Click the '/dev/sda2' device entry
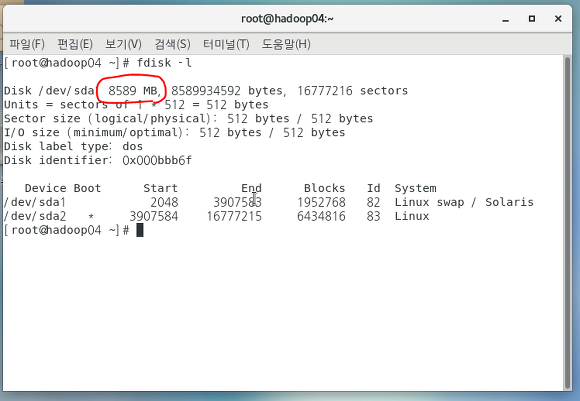The width and height of the screenshot is (580, 401). click(x=35, y=216)
